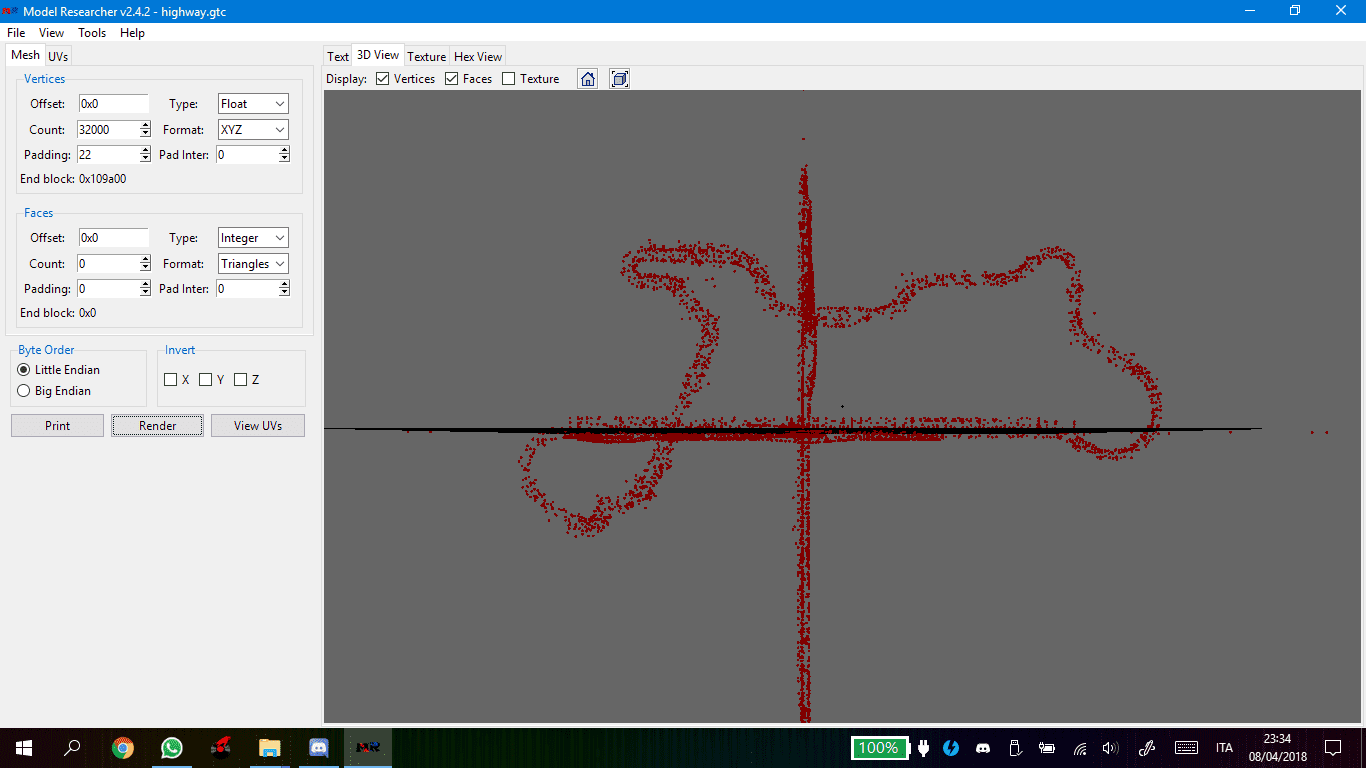This screenshot has height=768, width=1366.
Task: Open the battery status tray icon
Action: point(1047,747)
